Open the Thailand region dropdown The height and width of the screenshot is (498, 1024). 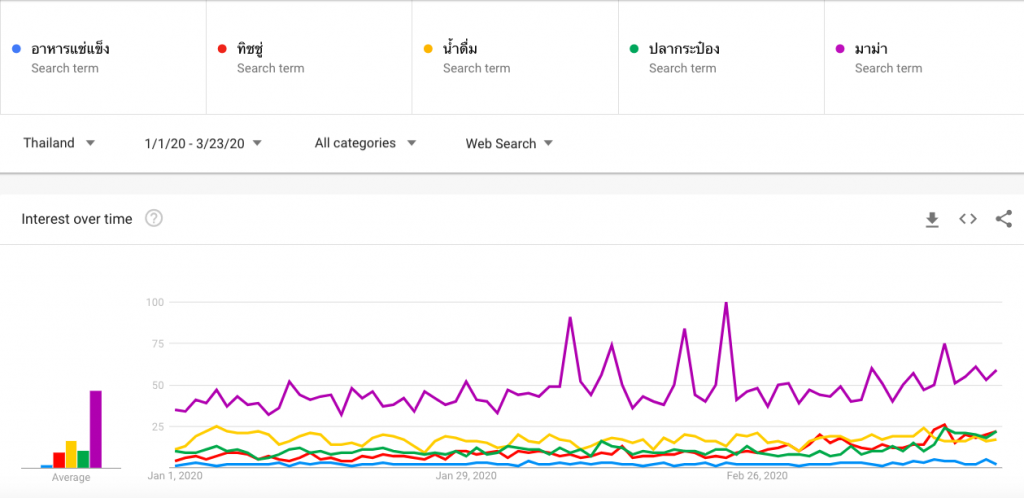point(59,143)
